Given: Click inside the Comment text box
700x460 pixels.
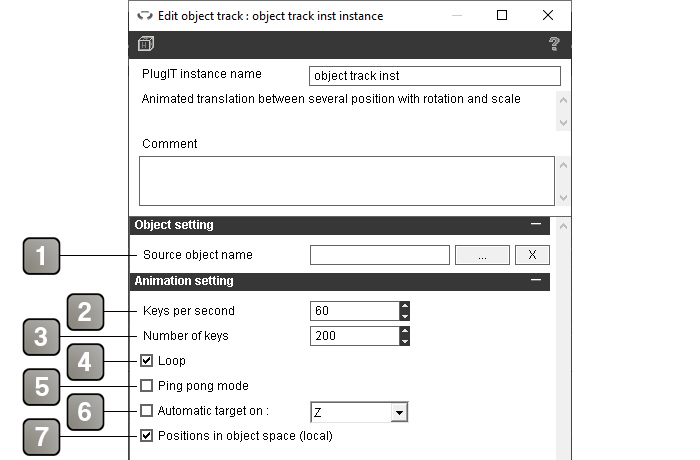Looking at the screenshot, I should coord(347,181).
